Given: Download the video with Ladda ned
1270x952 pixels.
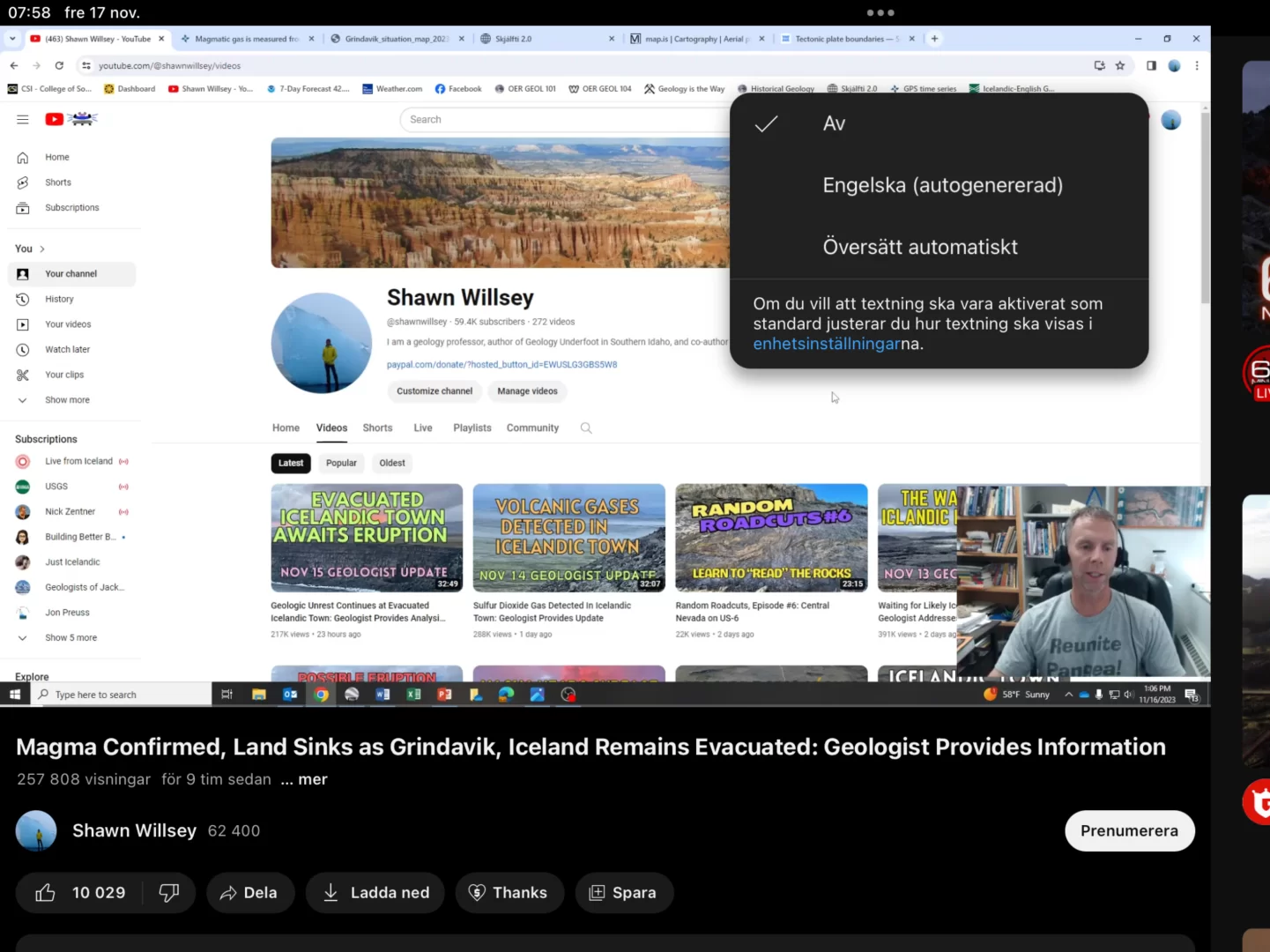Looking at the screenshot, I should tap(375, 893).
